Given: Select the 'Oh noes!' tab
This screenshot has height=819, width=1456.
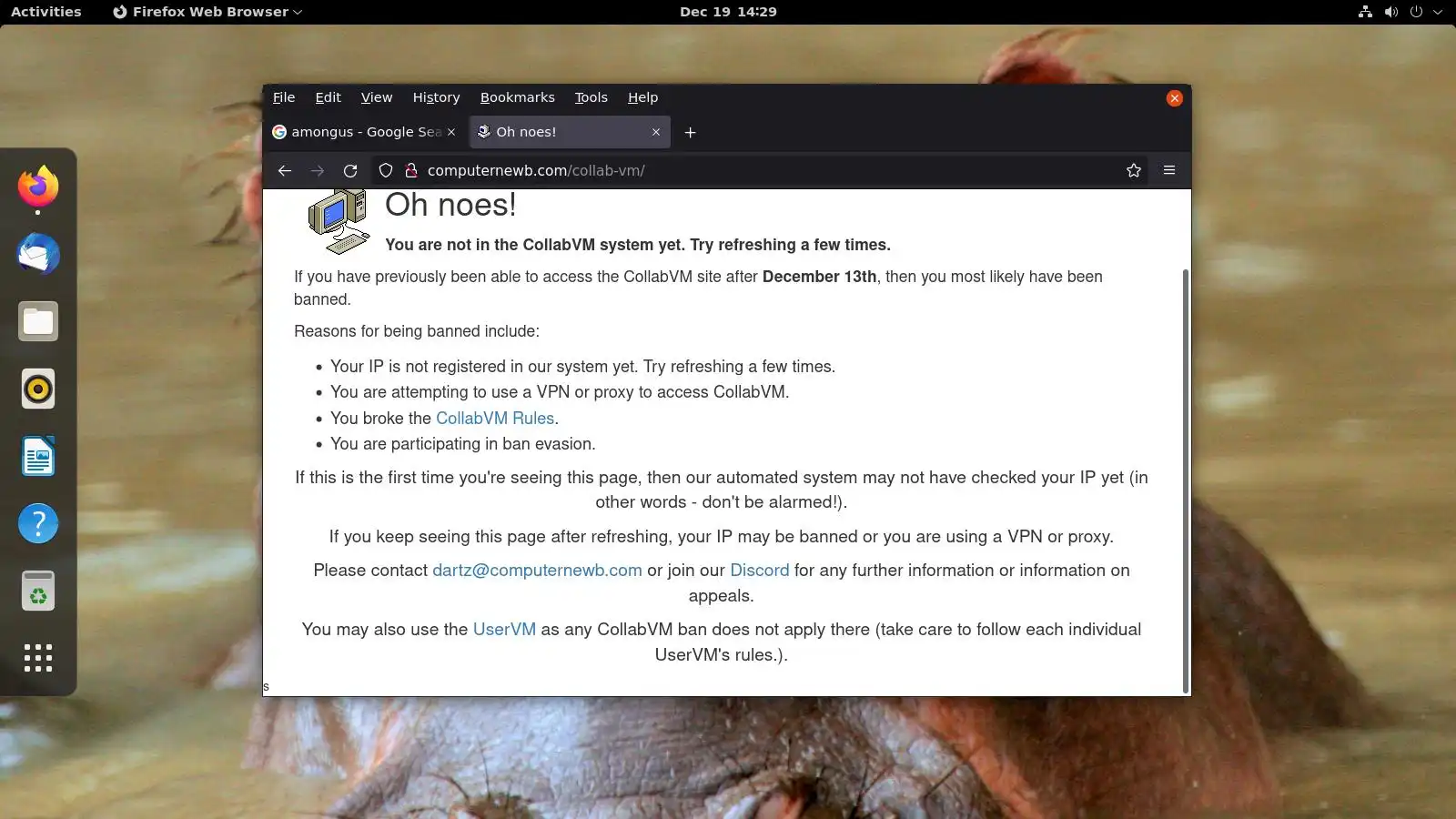Looking at the screenshot, I should click(570, 132).
